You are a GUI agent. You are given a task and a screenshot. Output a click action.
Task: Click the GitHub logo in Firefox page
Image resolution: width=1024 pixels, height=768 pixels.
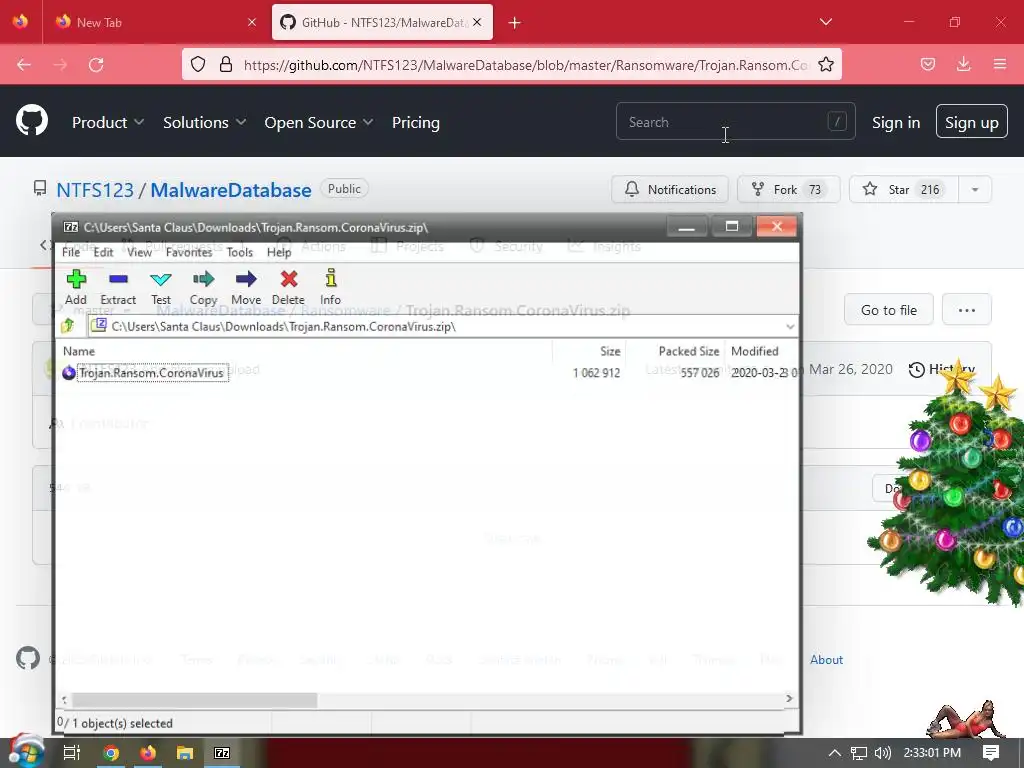32,121
